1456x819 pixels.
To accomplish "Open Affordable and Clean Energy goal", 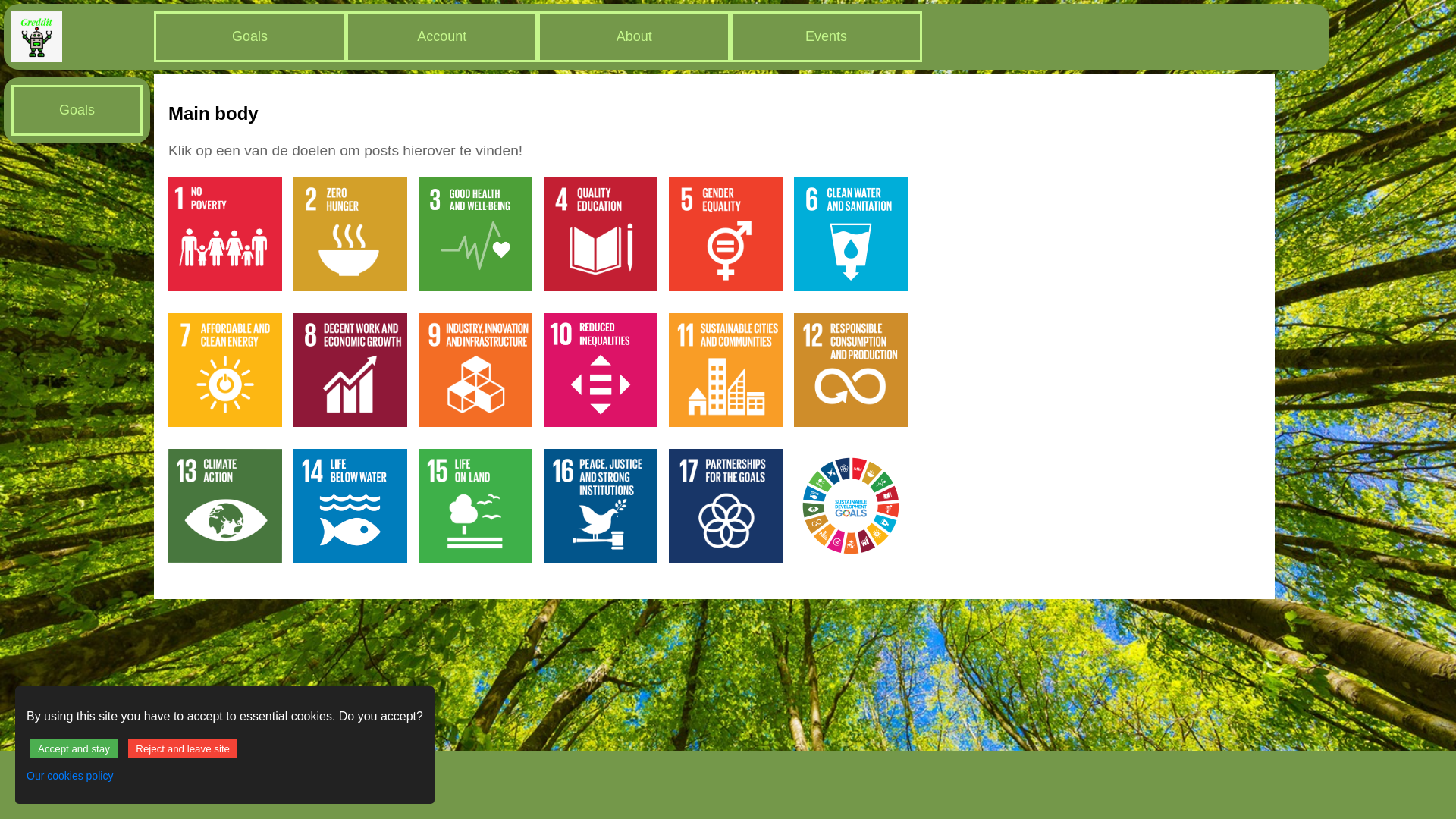I will pyautogui.click(x=225, y=370).
